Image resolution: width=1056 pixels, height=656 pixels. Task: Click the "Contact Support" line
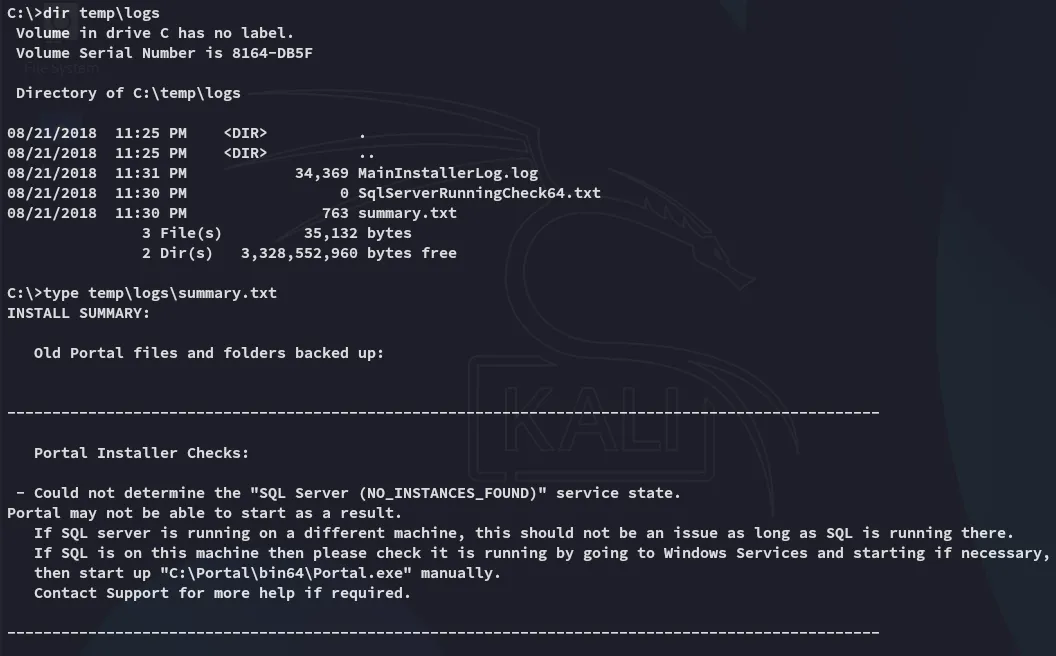click(222, 593)
